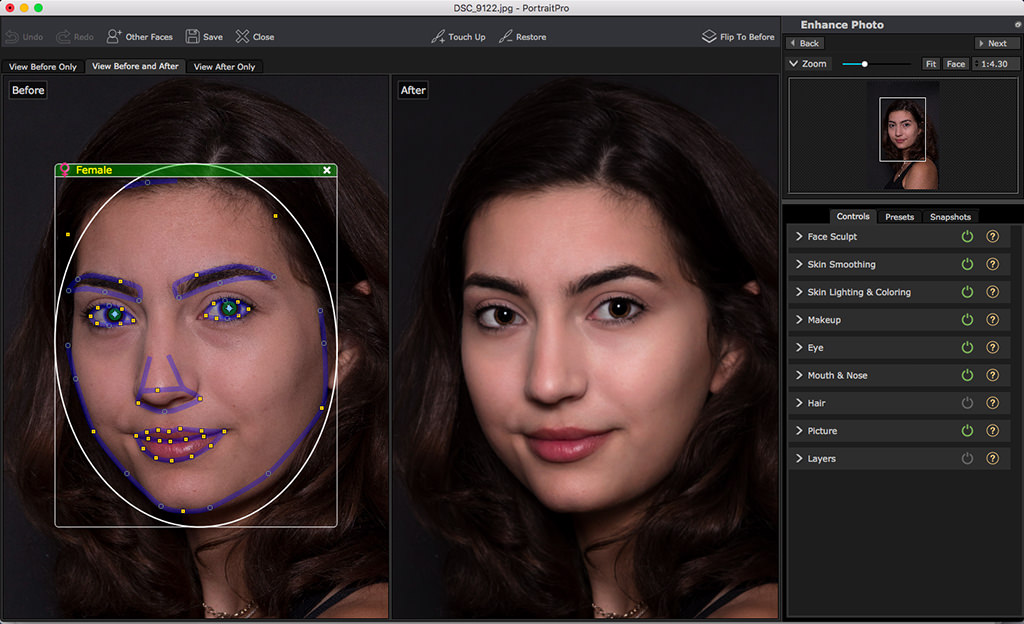The width and height of the screenshot is (1024, 624).
Task: Switch to View Before and After tab
Action: point(135,66)
